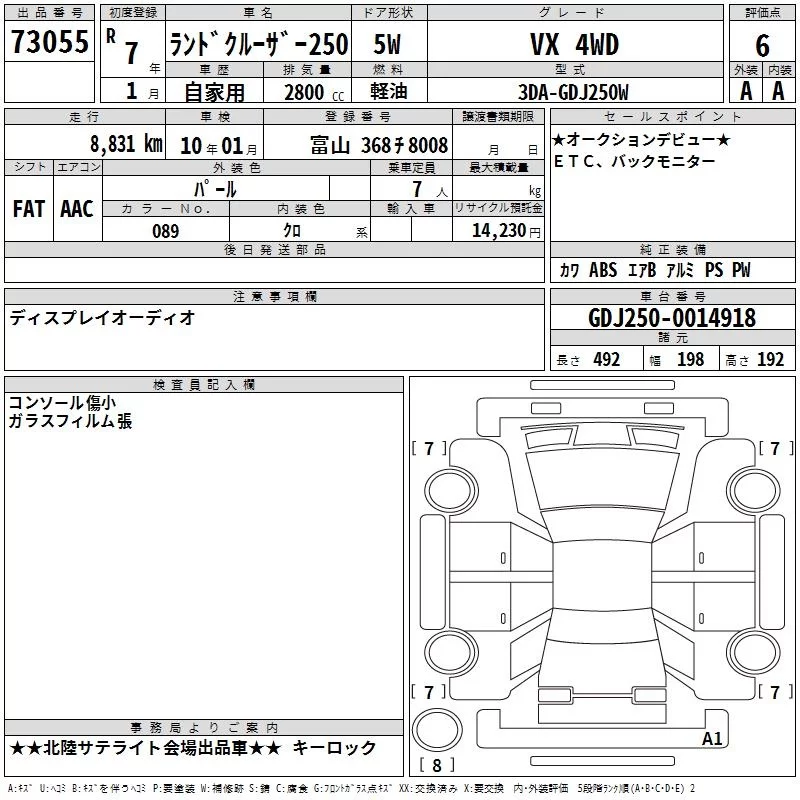800x800 pixels.
Task: Click the inspector note コンソール傷小
Action: [61, 403]
